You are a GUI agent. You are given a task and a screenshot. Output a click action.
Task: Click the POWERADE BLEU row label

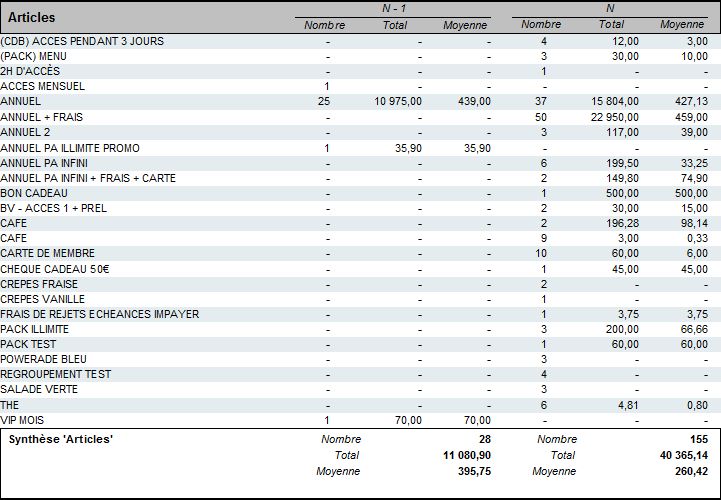(42, 359)
